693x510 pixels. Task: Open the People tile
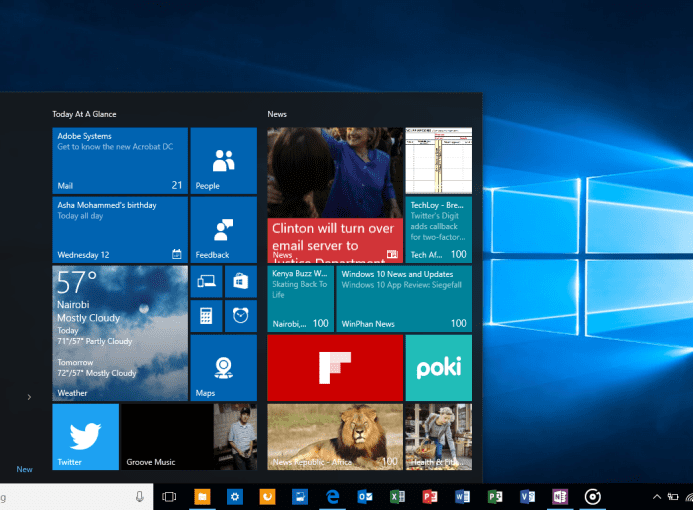(x=224, y=161)
